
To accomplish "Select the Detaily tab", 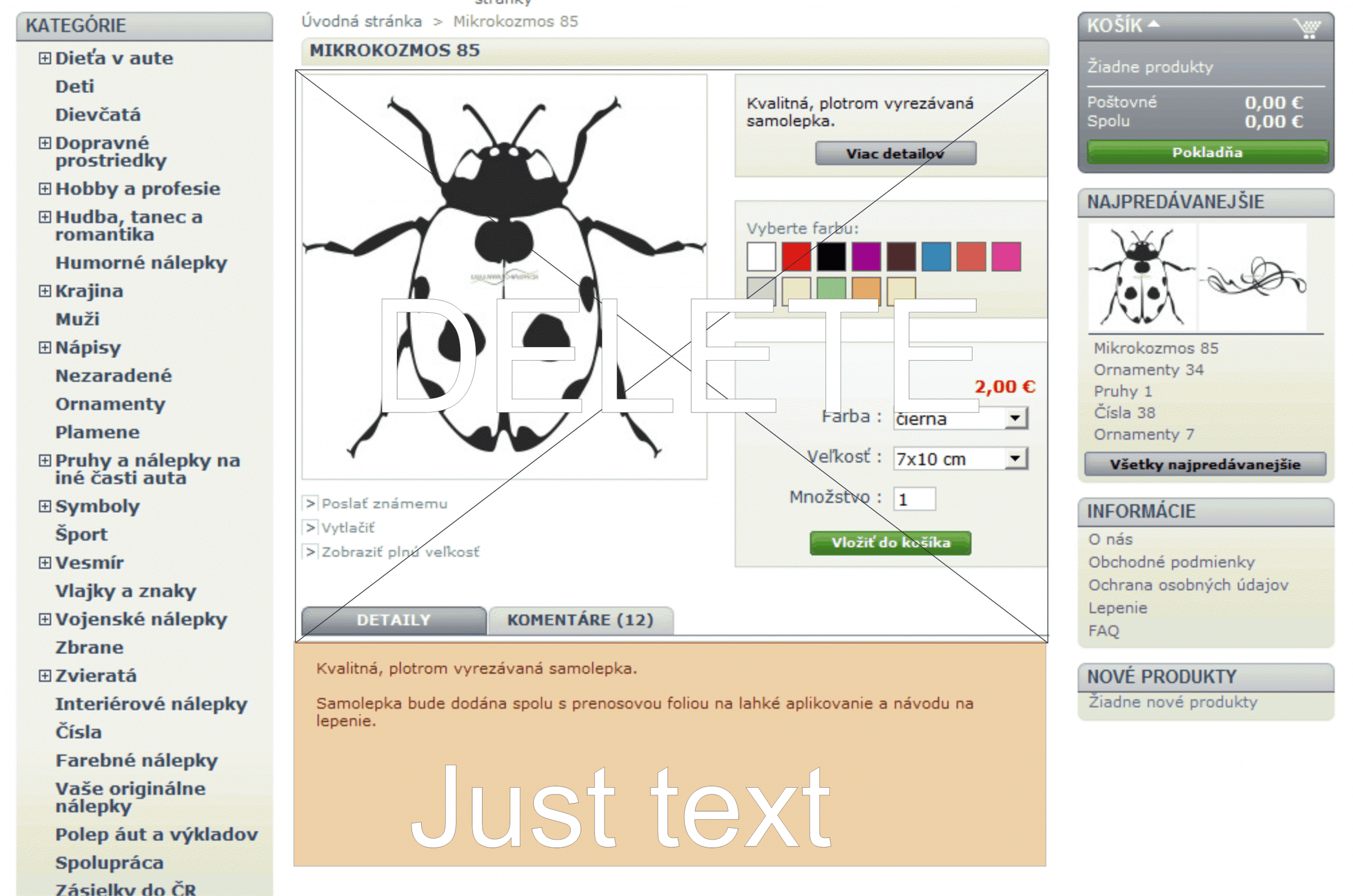I will (x=393, y=620).
